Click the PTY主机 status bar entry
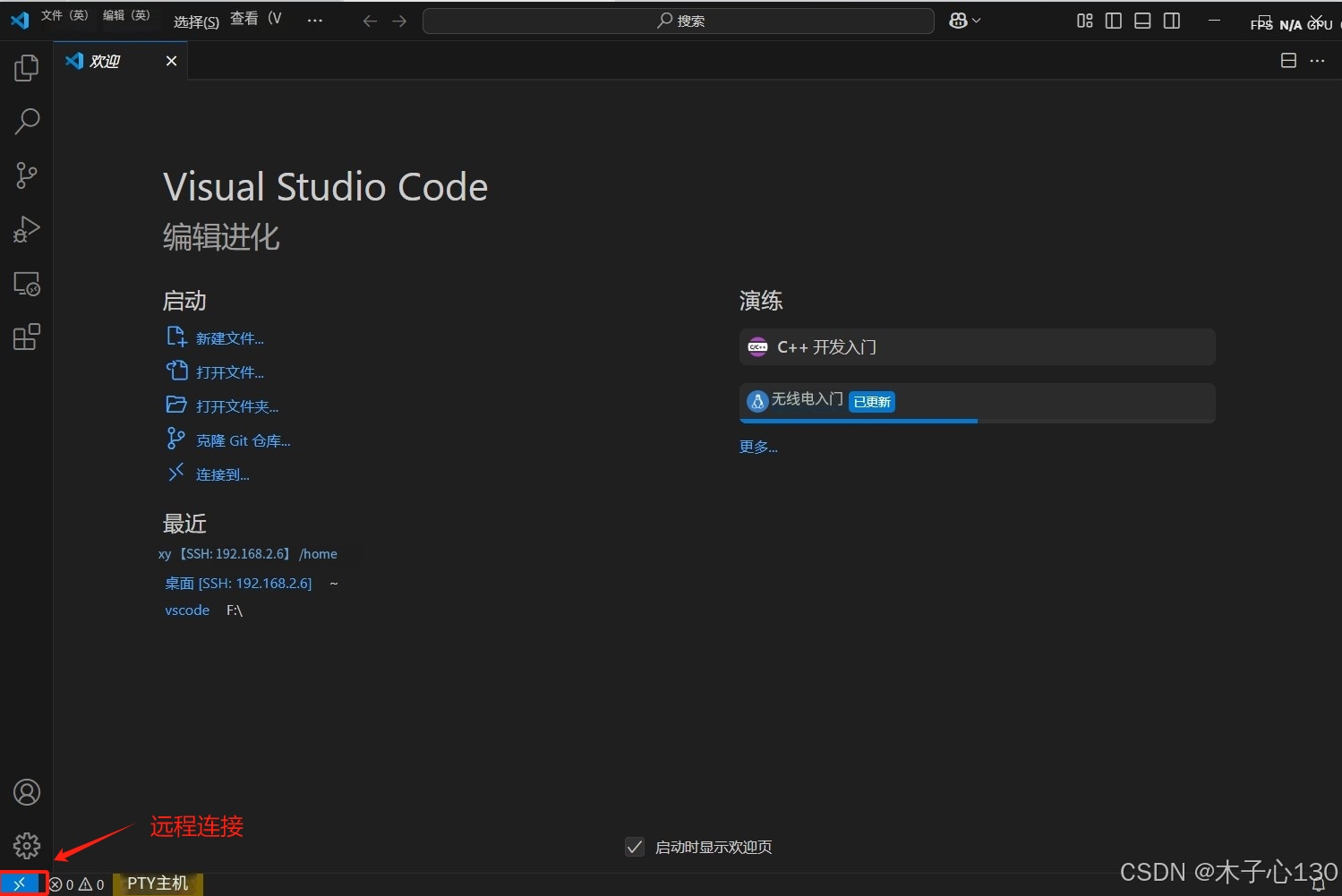1342x896 pixels. 158,883
